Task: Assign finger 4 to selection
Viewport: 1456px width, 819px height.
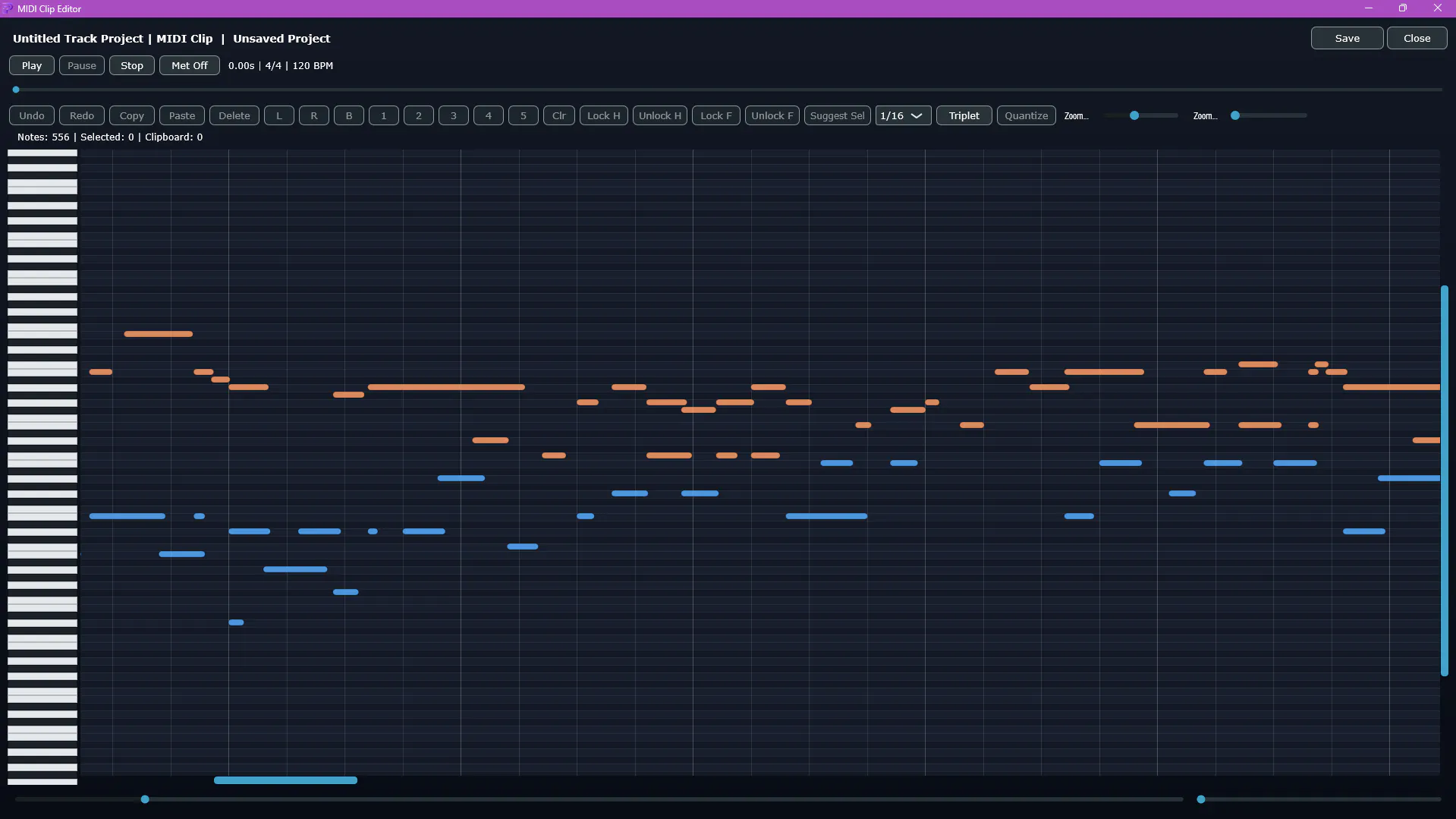Action: 489,115
